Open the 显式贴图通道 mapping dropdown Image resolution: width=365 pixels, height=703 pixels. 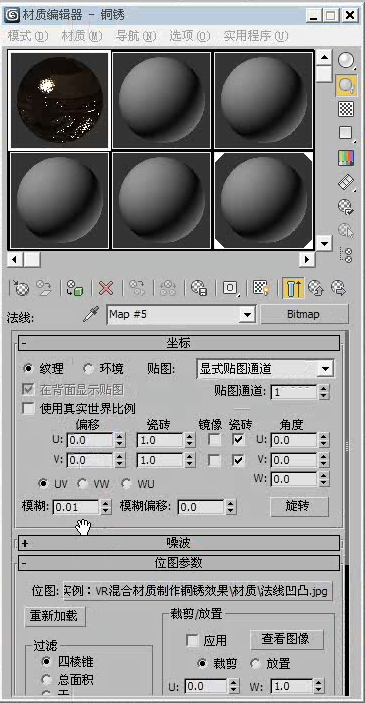[x=326, y=369]
